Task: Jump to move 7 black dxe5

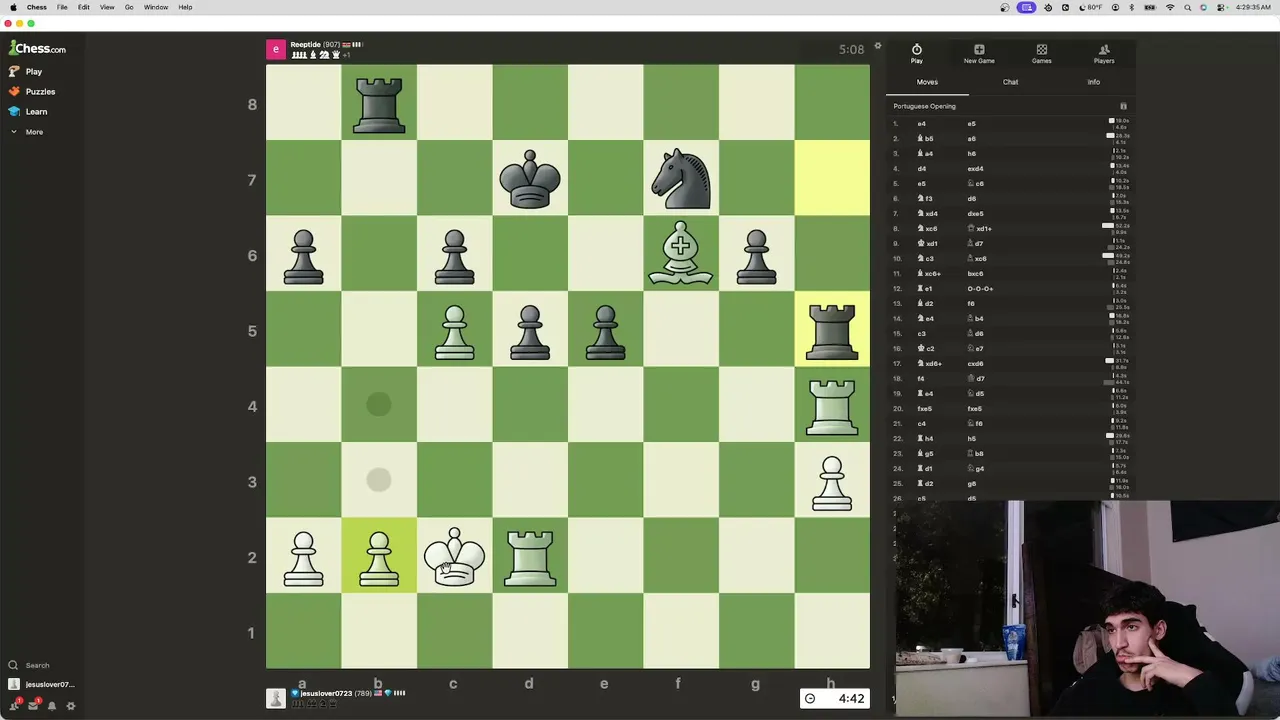Action: (975, 214)
